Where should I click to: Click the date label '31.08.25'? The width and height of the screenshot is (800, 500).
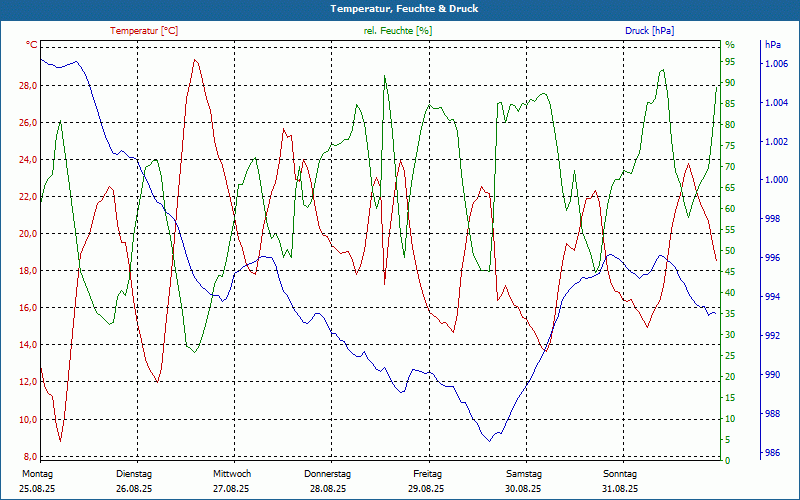[620, 489]
